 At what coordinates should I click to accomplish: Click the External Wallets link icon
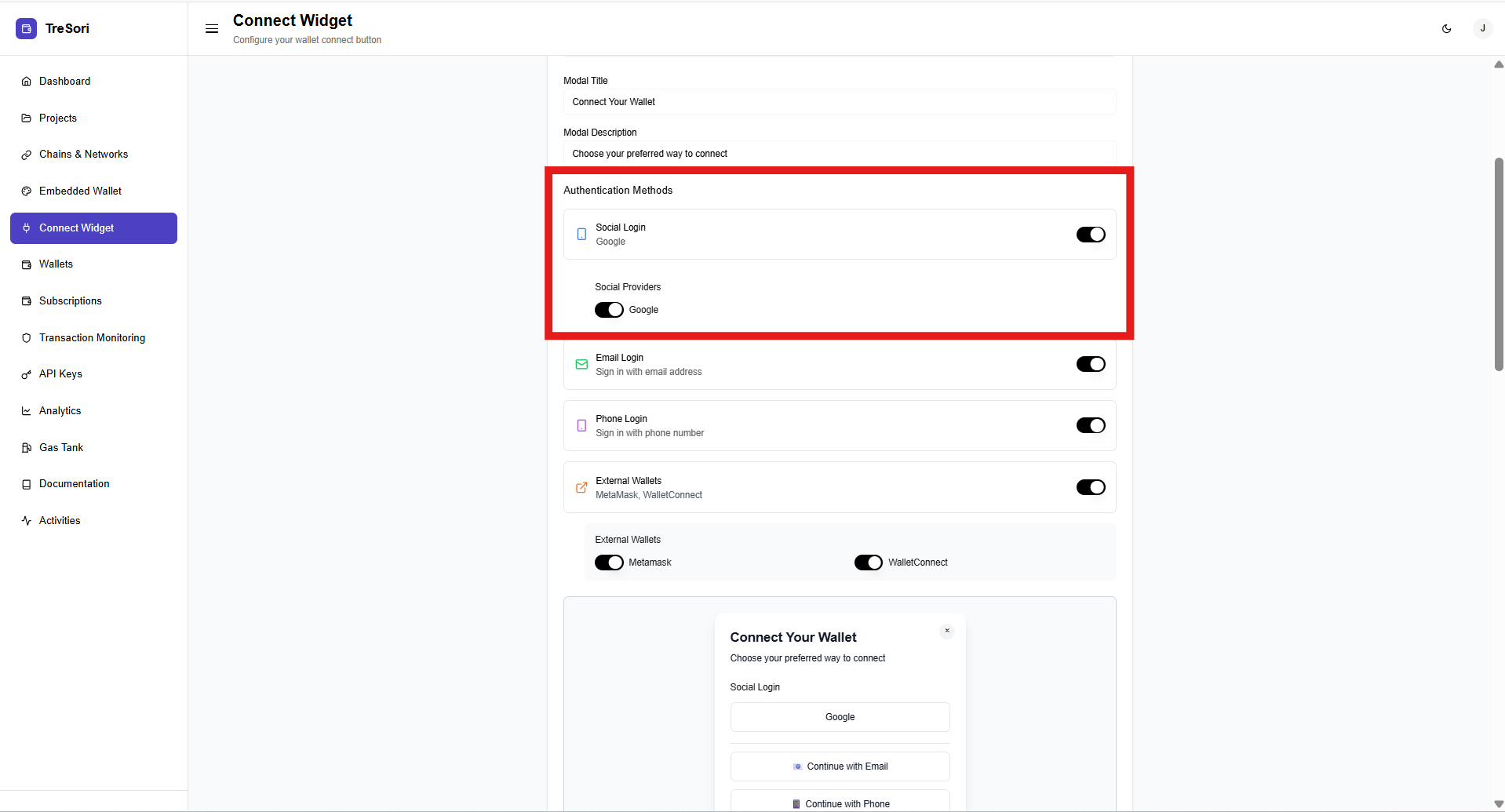pyautogui.click(x=581, y=488)
